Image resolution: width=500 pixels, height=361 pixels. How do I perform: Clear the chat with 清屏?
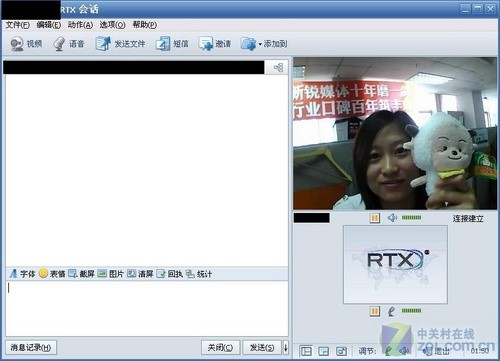[x=140, y=274]
